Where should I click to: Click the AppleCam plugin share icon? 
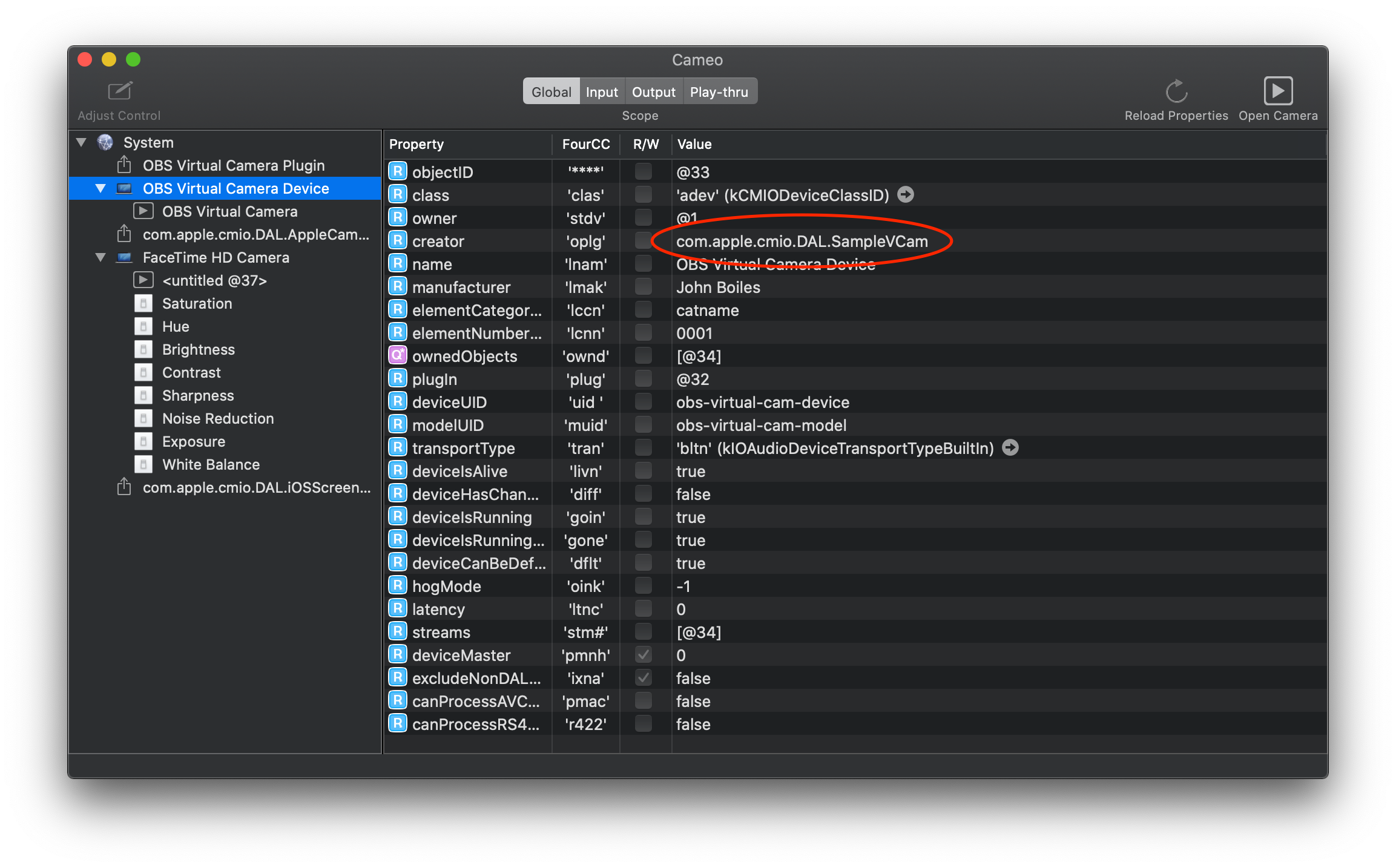pyautogui.click(x=124, y=234)
